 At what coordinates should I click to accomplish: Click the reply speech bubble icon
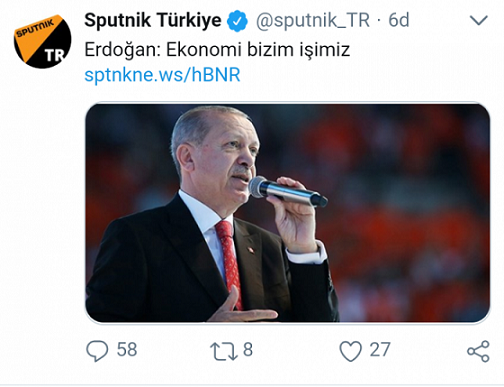(x=97, y=351)
